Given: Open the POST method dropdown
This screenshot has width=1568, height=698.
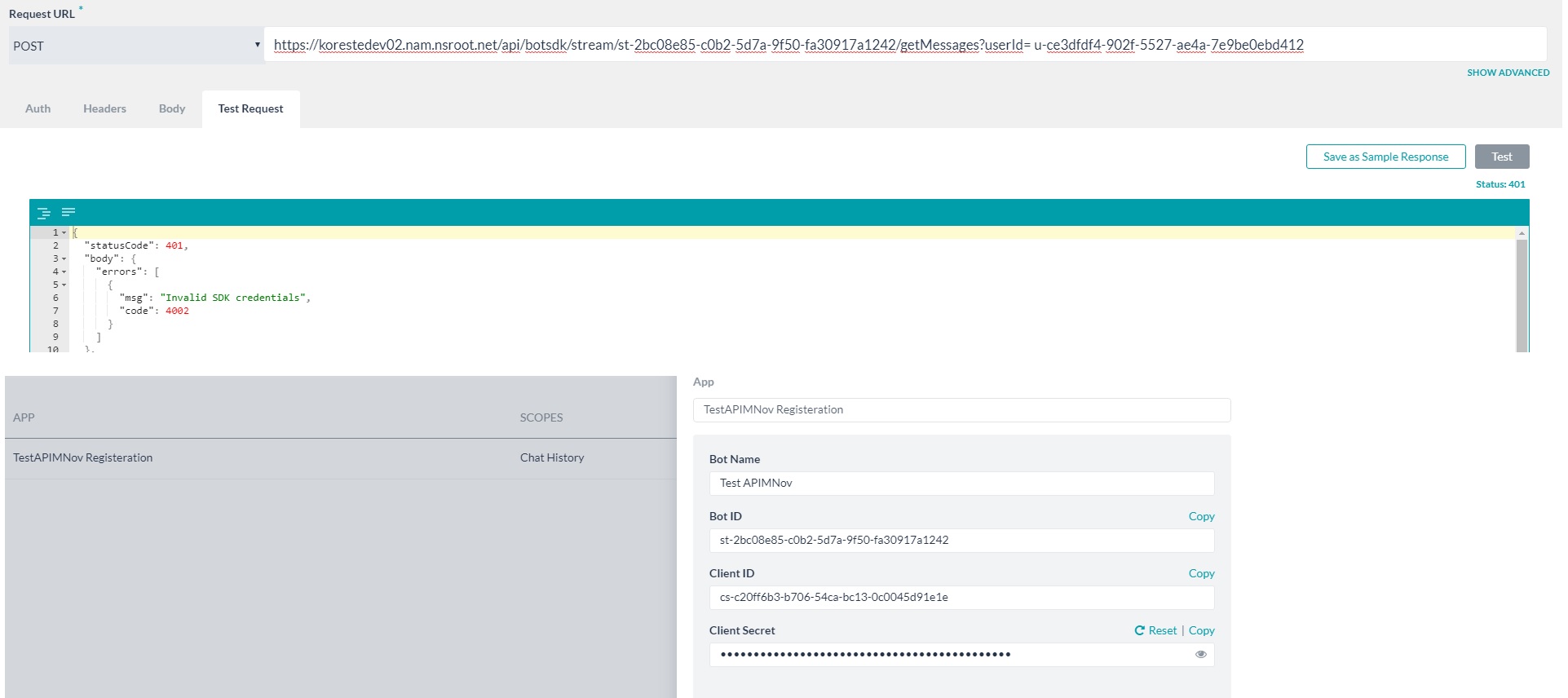Looking at the screenshot, I should (x=136, y=46).
